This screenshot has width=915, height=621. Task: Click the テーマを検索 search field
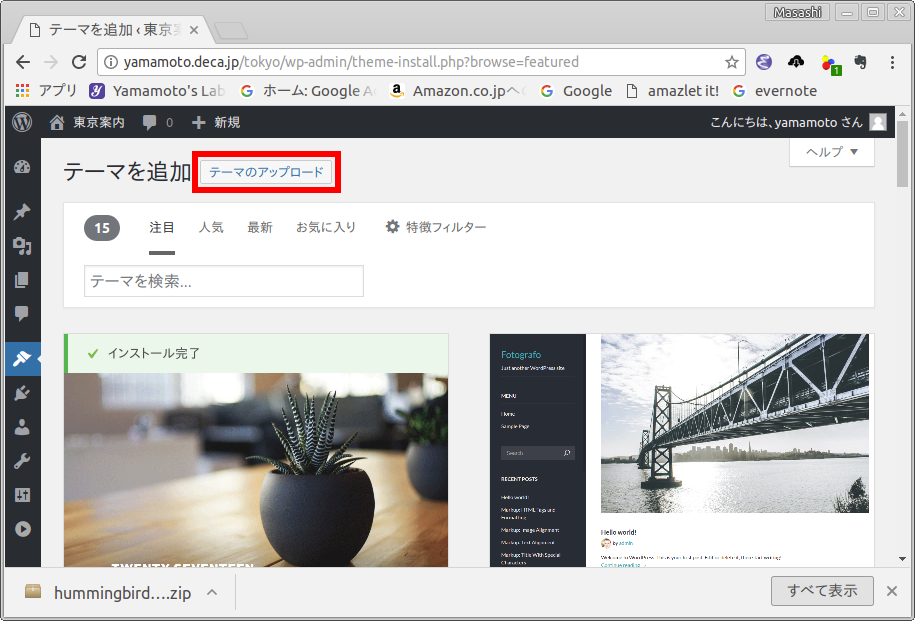pyautogui.click(x=223, y=281)
